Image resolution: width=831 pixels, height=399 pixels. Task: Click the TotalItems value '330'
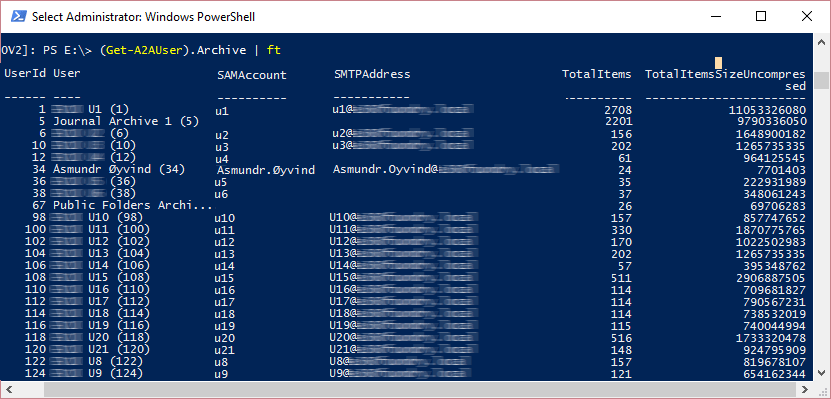point(622,230)
